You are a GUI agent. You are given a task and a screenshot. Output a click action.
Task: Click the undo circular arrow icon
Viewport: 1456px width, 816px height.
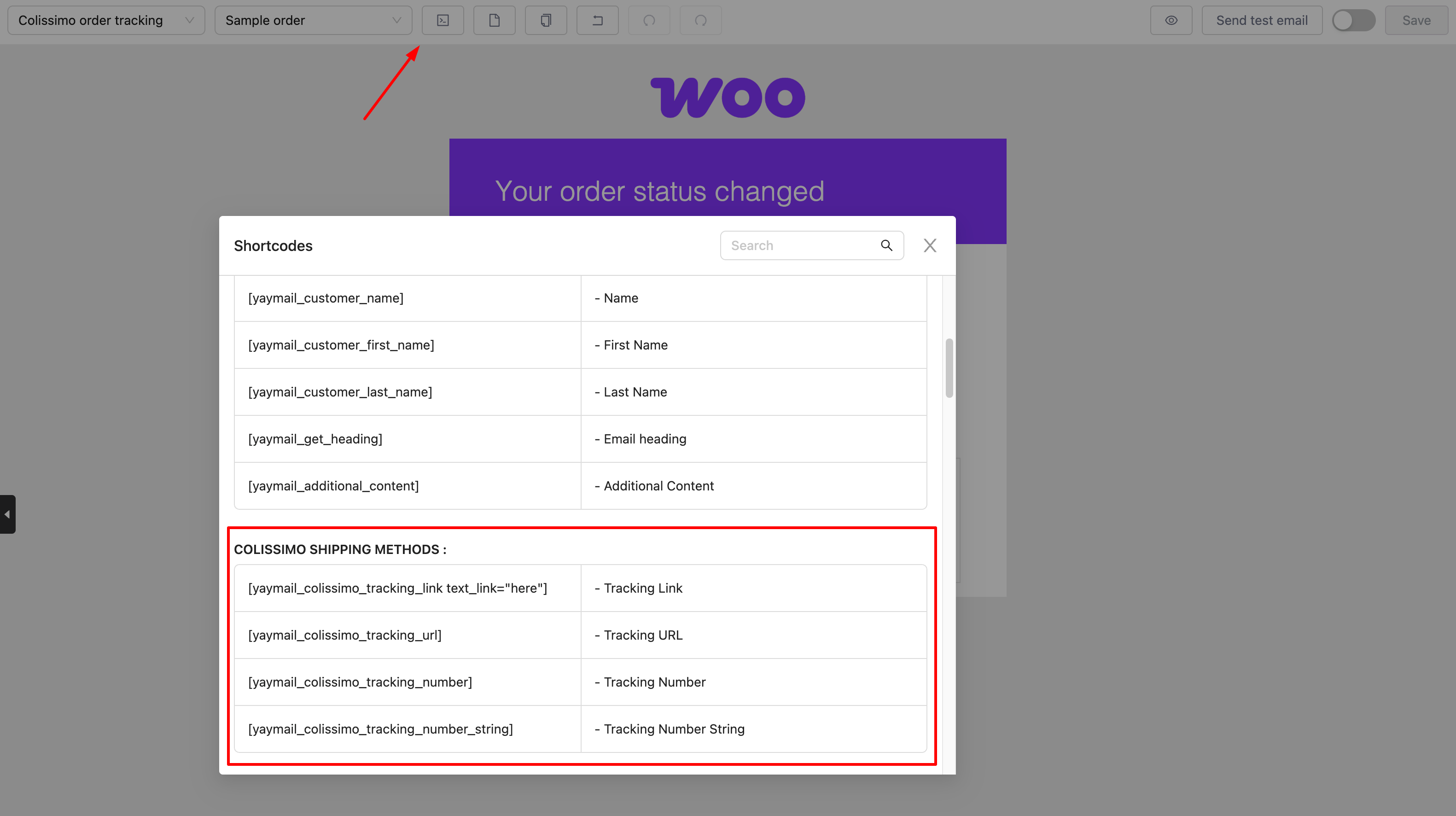(x=649, y=20)
